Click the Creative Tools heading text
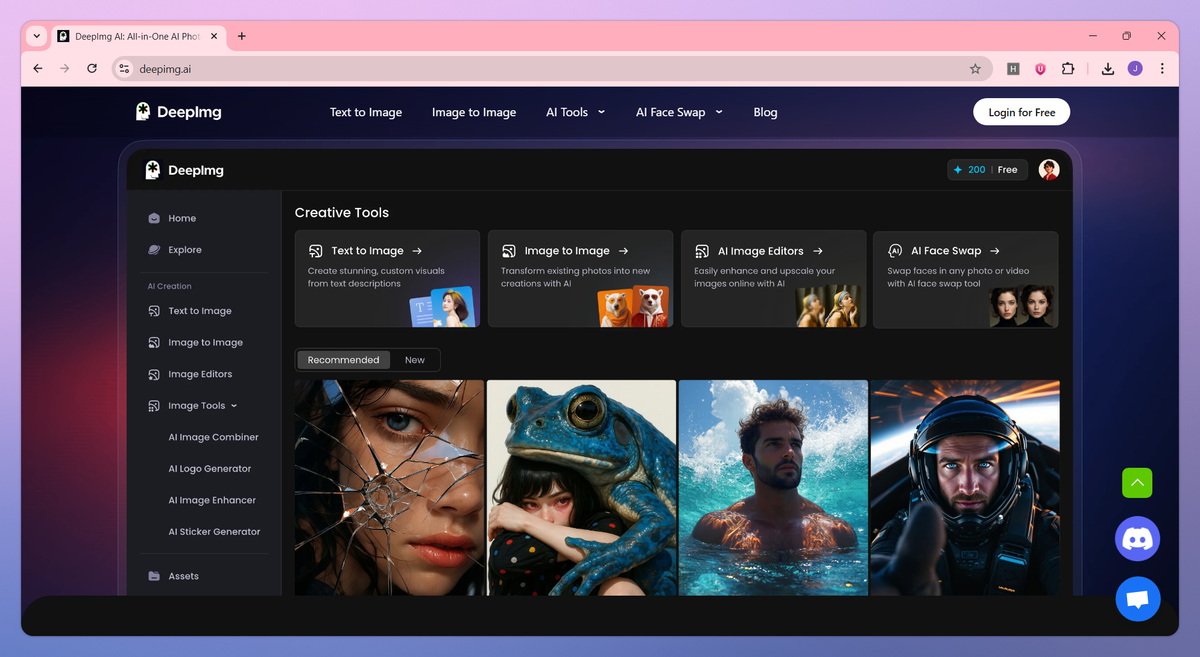 [x=342, y=212]
